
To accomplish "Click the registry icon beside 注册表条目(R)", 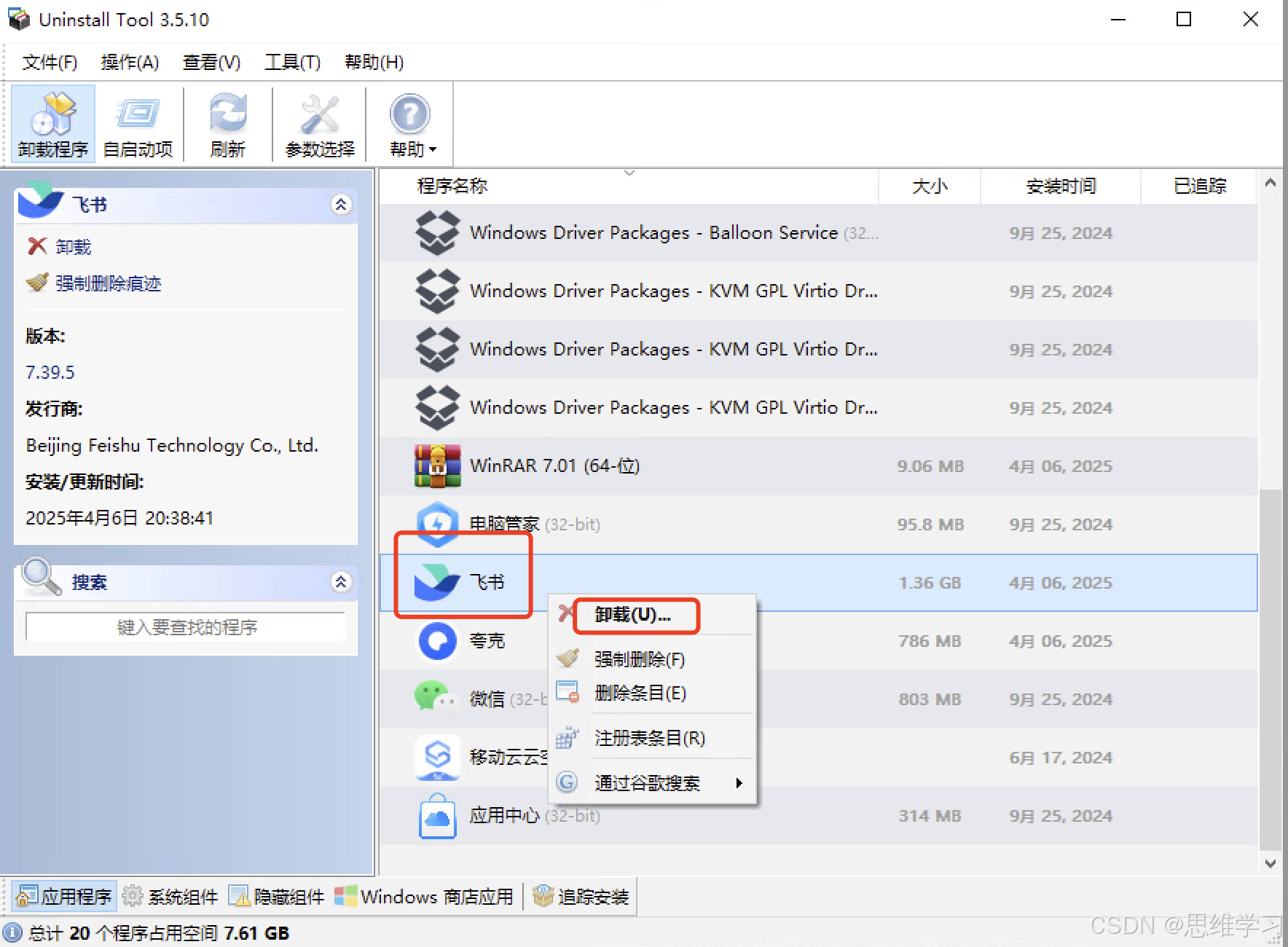I will pyautogui.click(x=567, y=737).
